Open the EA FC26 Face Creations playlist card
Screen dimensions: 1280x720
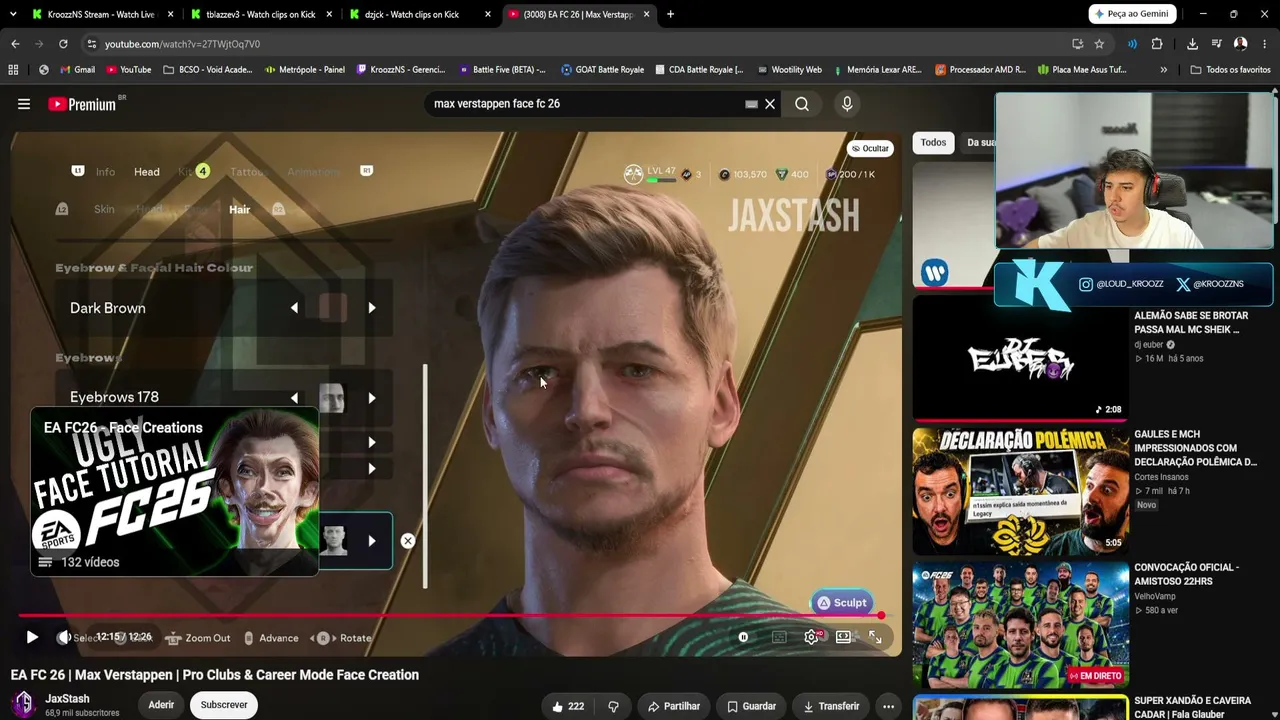point(175,491)
